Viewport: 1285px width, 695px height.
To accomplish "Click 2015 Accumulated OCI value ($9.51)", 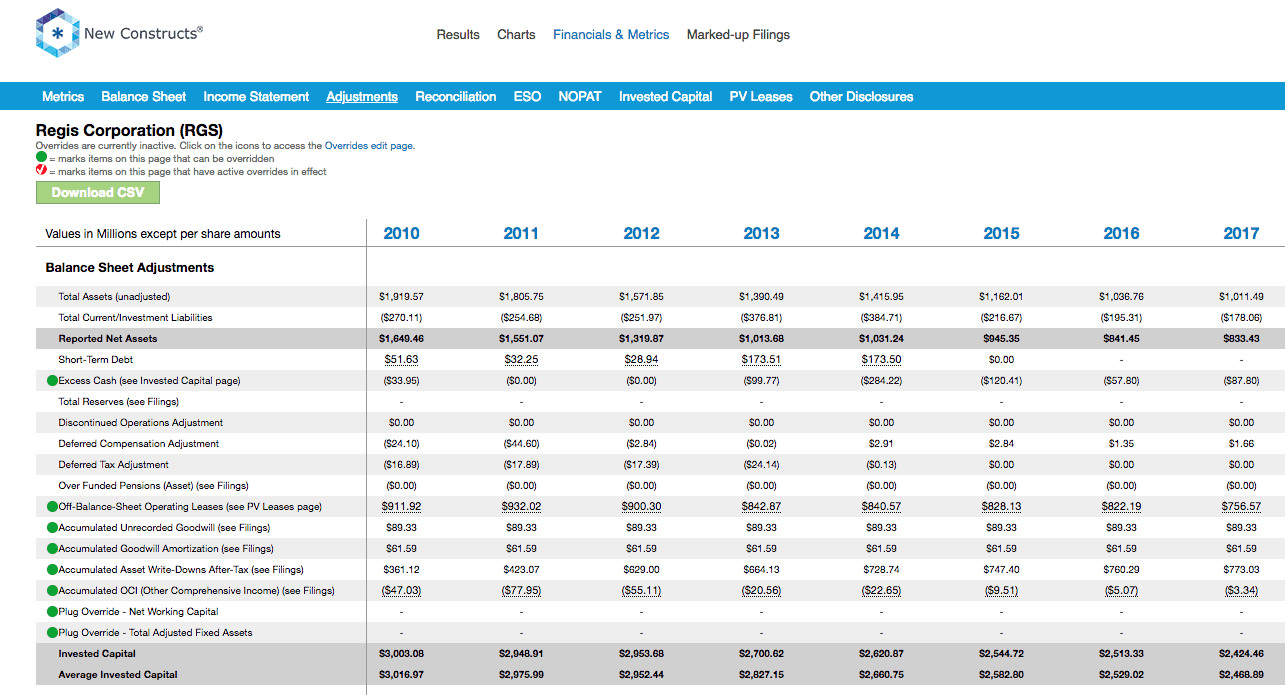I will [x=1001, y=591].
